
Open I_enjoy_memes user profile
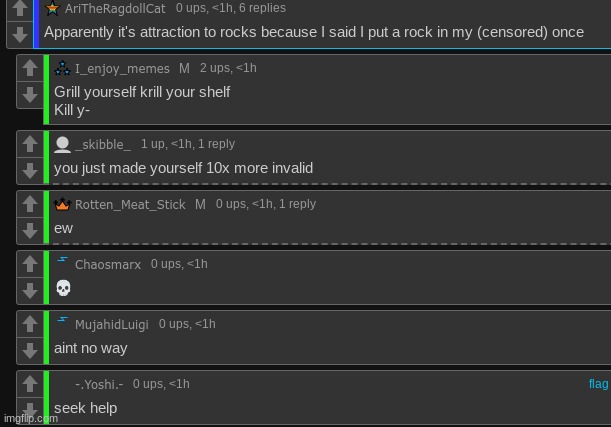pos(122,69)
